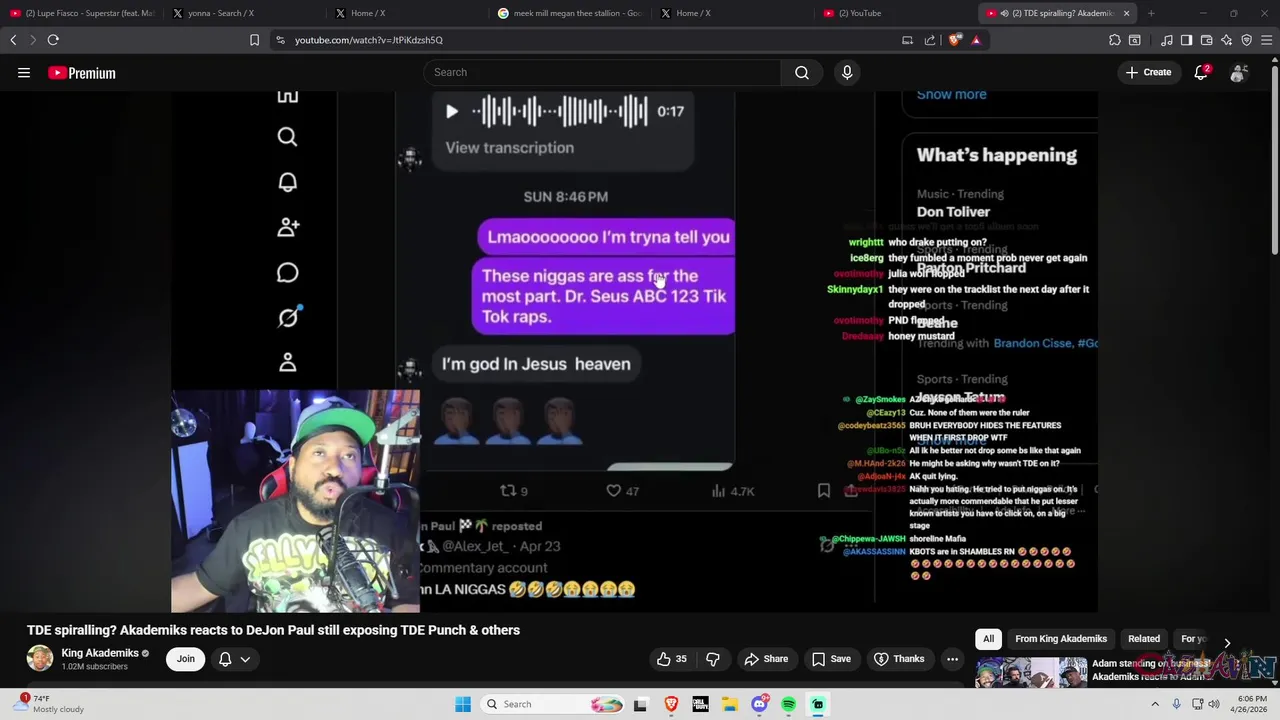Reload the current page
Viewport: 1280px width, 720px height.
(x=53, y=40)
